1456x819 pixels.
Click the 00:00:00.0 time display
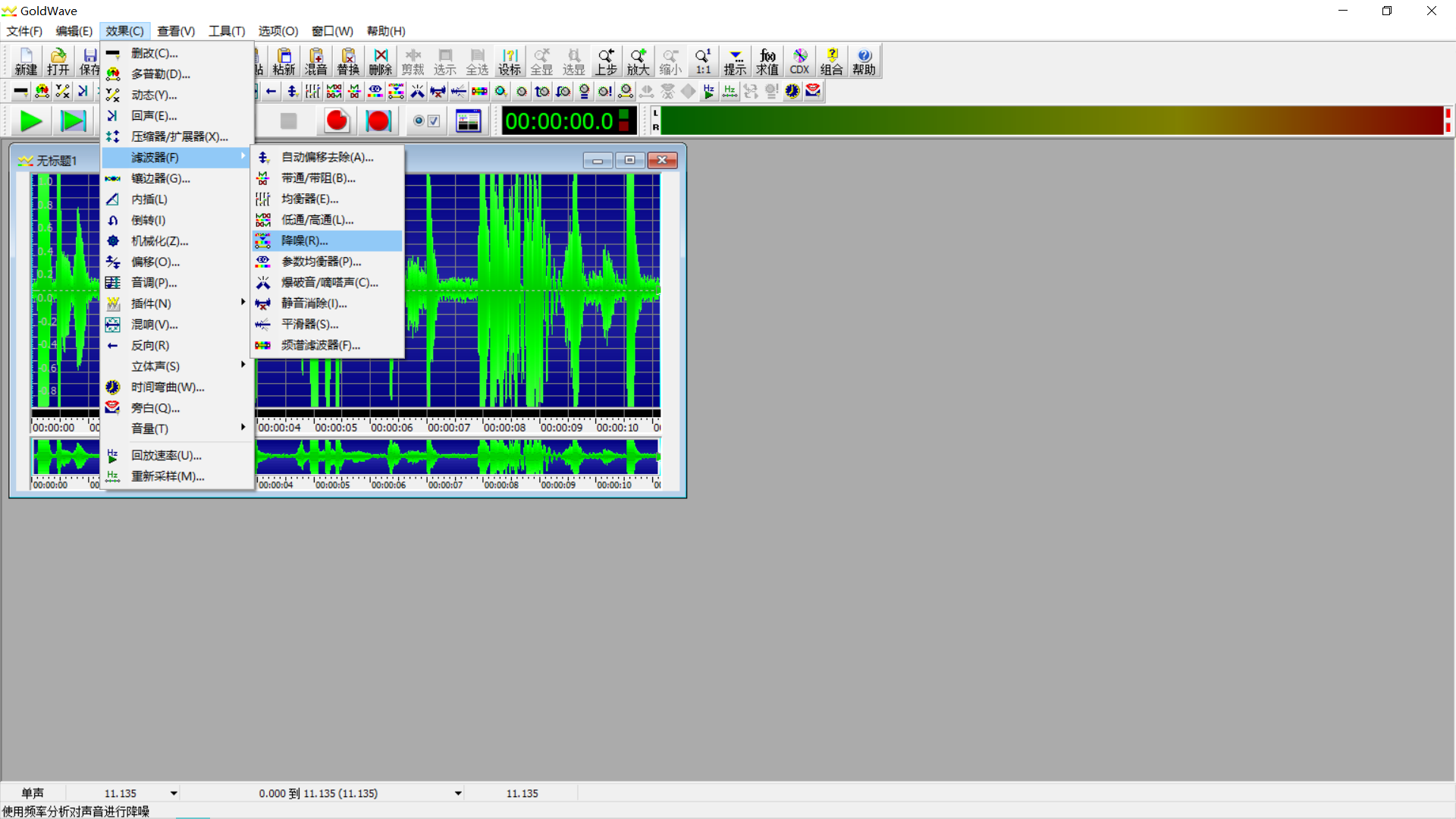point(569,121)
